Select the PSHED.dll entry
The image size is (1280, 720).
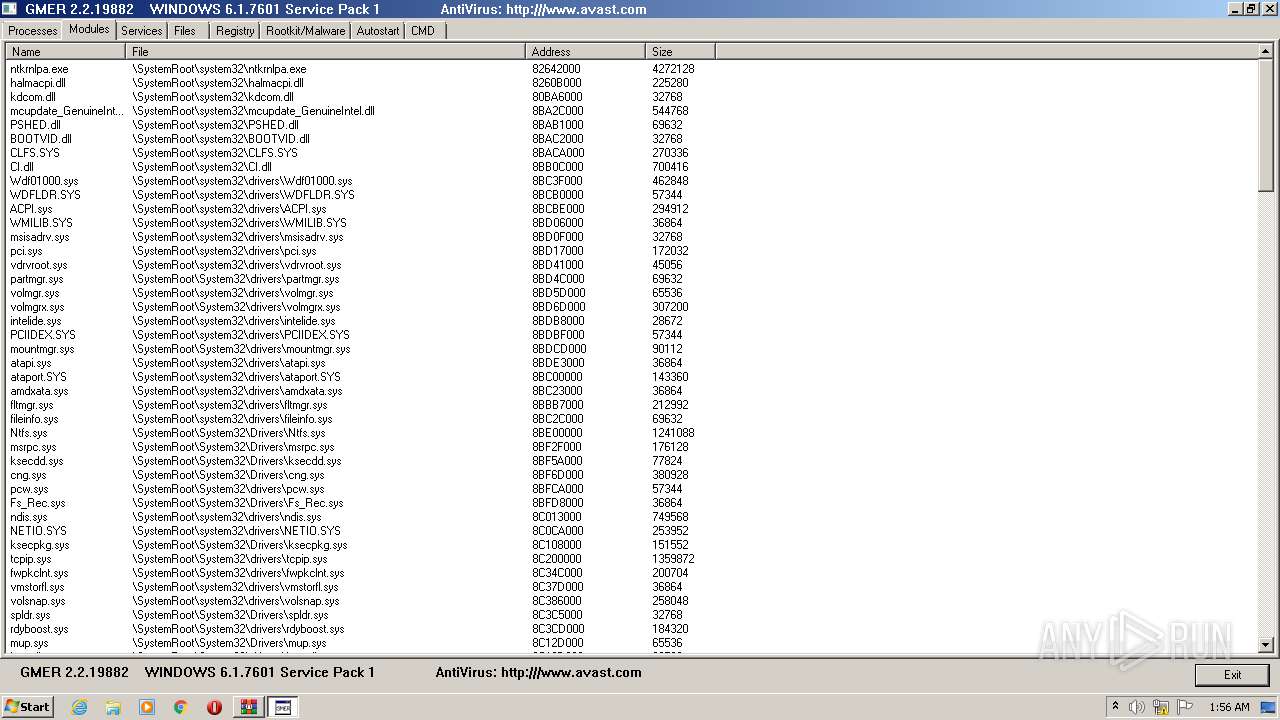[x=35, y=125]
